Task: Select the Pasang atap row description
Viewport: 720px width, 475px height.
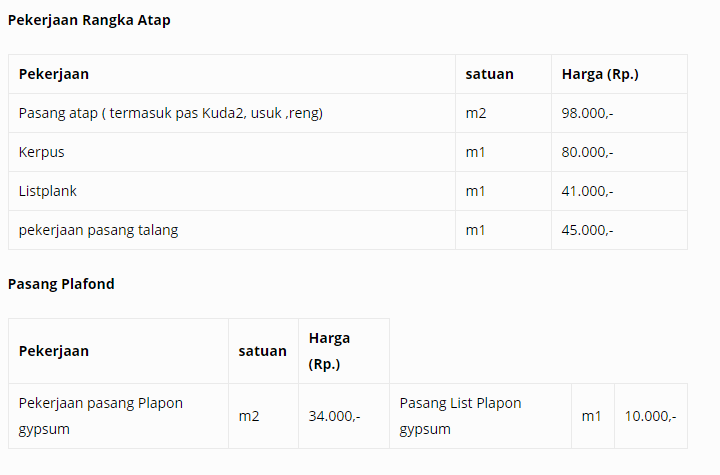Action: click(x=171, y=113)
